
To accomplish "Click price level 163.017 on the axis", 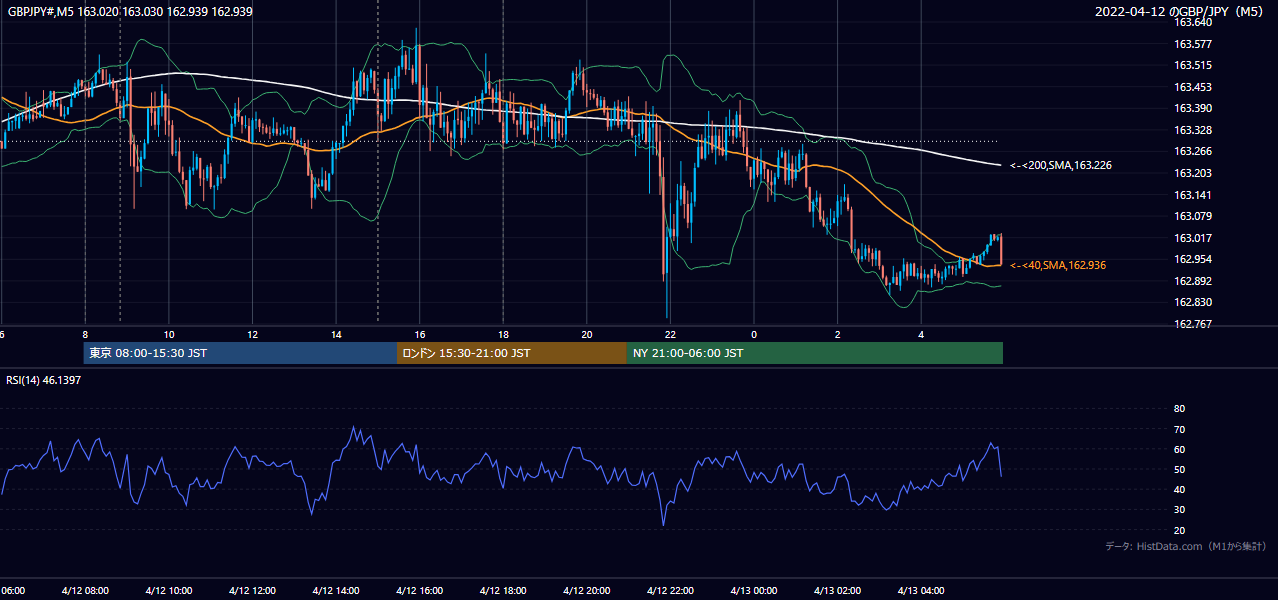I will [x=1192, y=238].
